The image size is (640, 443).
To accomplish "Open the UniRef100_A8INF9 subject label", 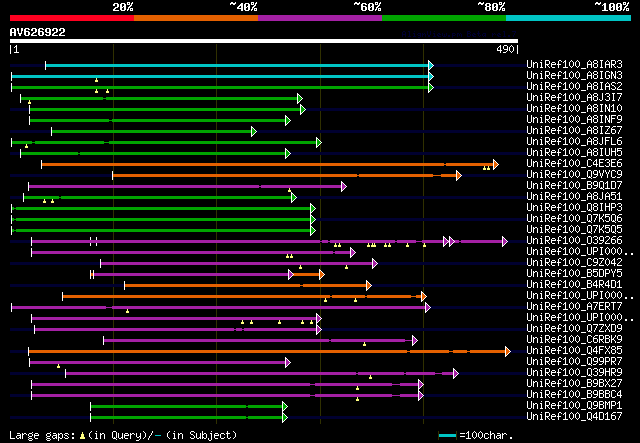I will pyautogui.click(x=574, y=120).
